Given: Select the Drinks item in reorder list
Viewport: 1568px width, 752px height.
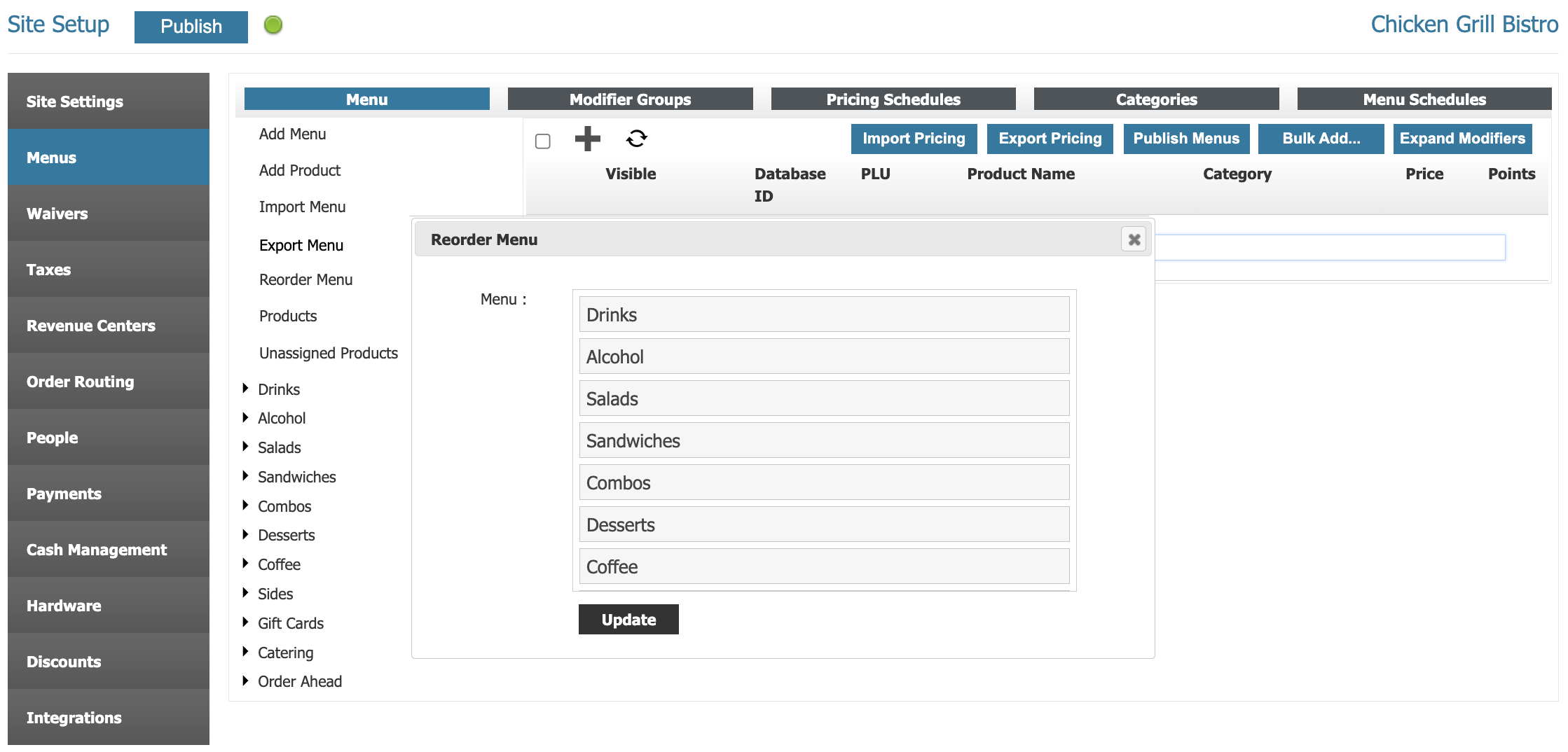Looking at the screenshot, I should click(824, 314).
